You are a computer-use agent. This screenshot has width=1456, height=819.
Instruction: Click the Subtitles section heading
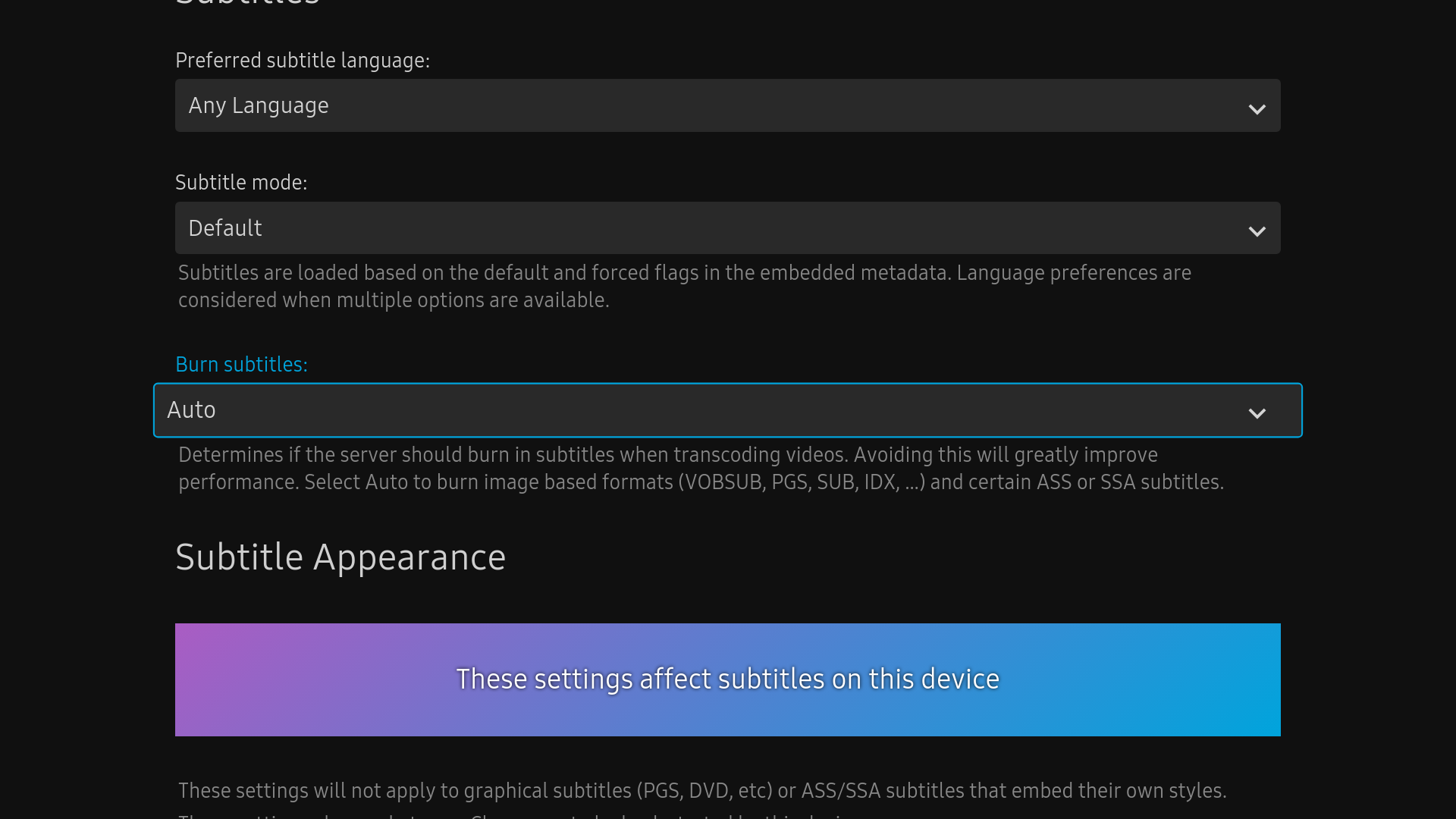(247, 4)
